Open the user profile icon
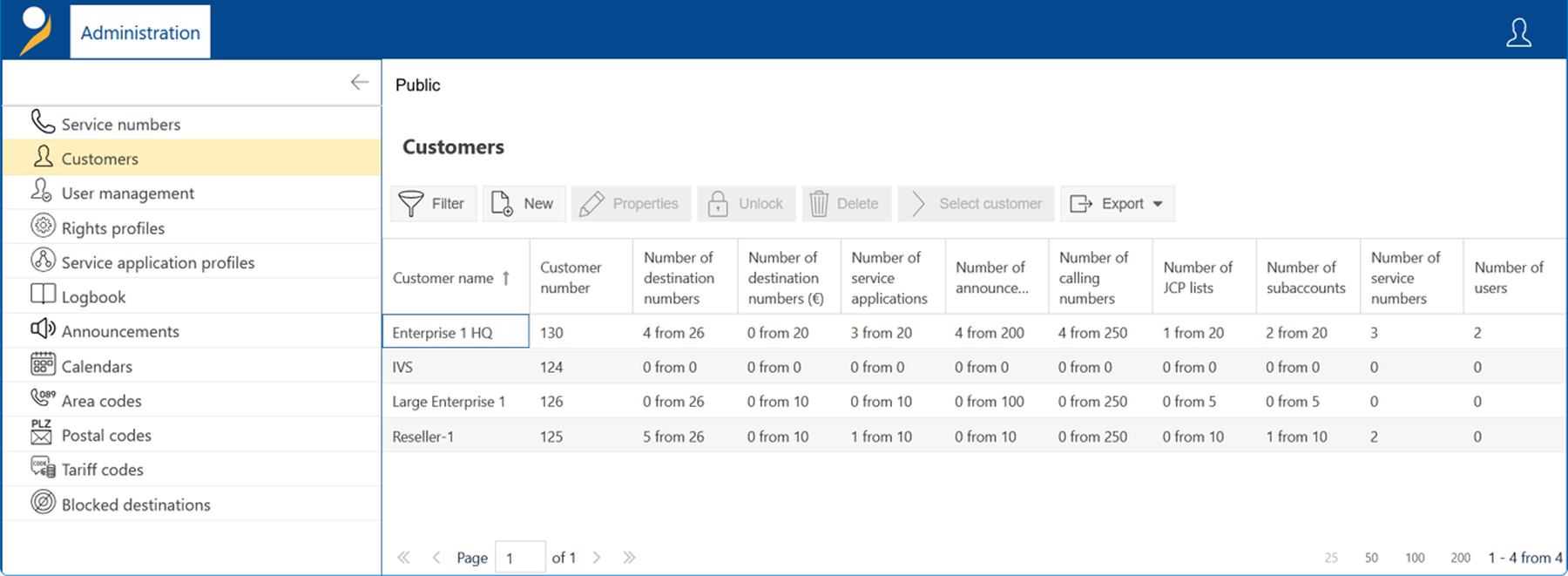The height and width of the screenshot is (576, 1568). pos(1518,33)
